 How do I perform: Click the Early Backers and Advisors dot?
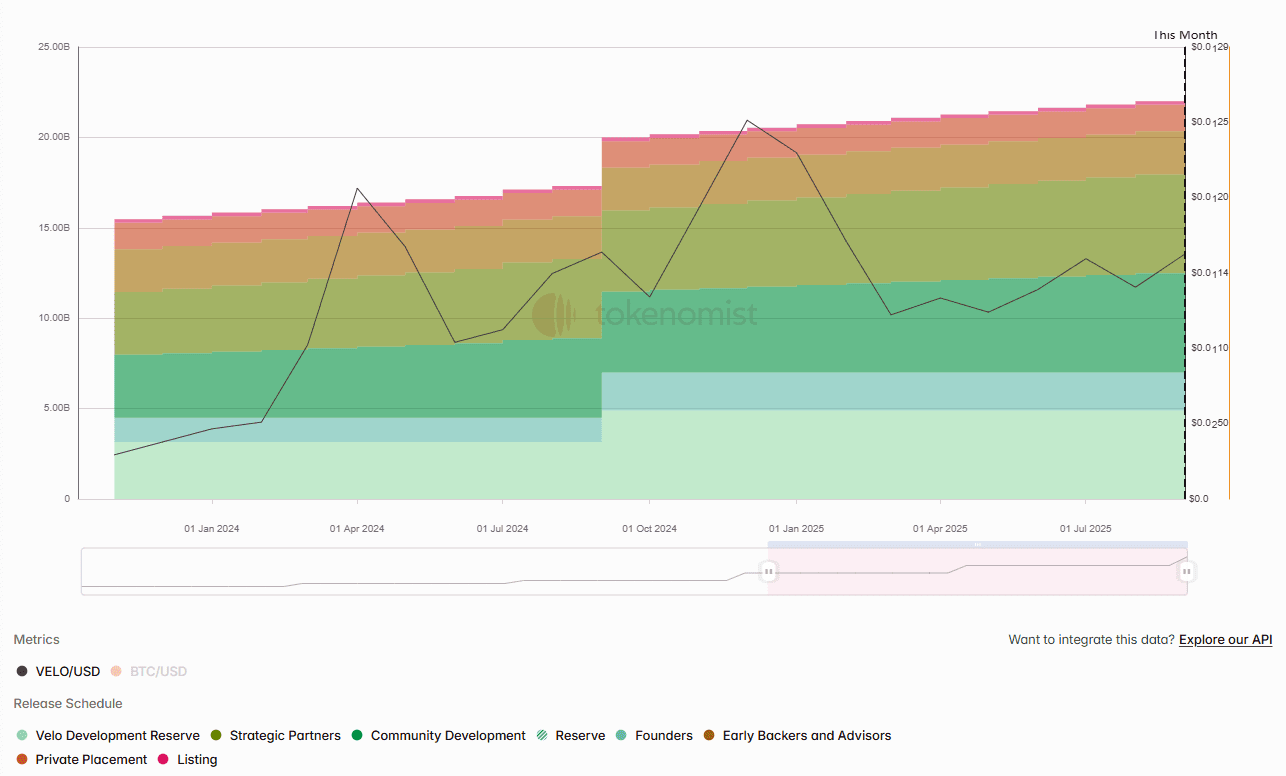tap(709, 735)
